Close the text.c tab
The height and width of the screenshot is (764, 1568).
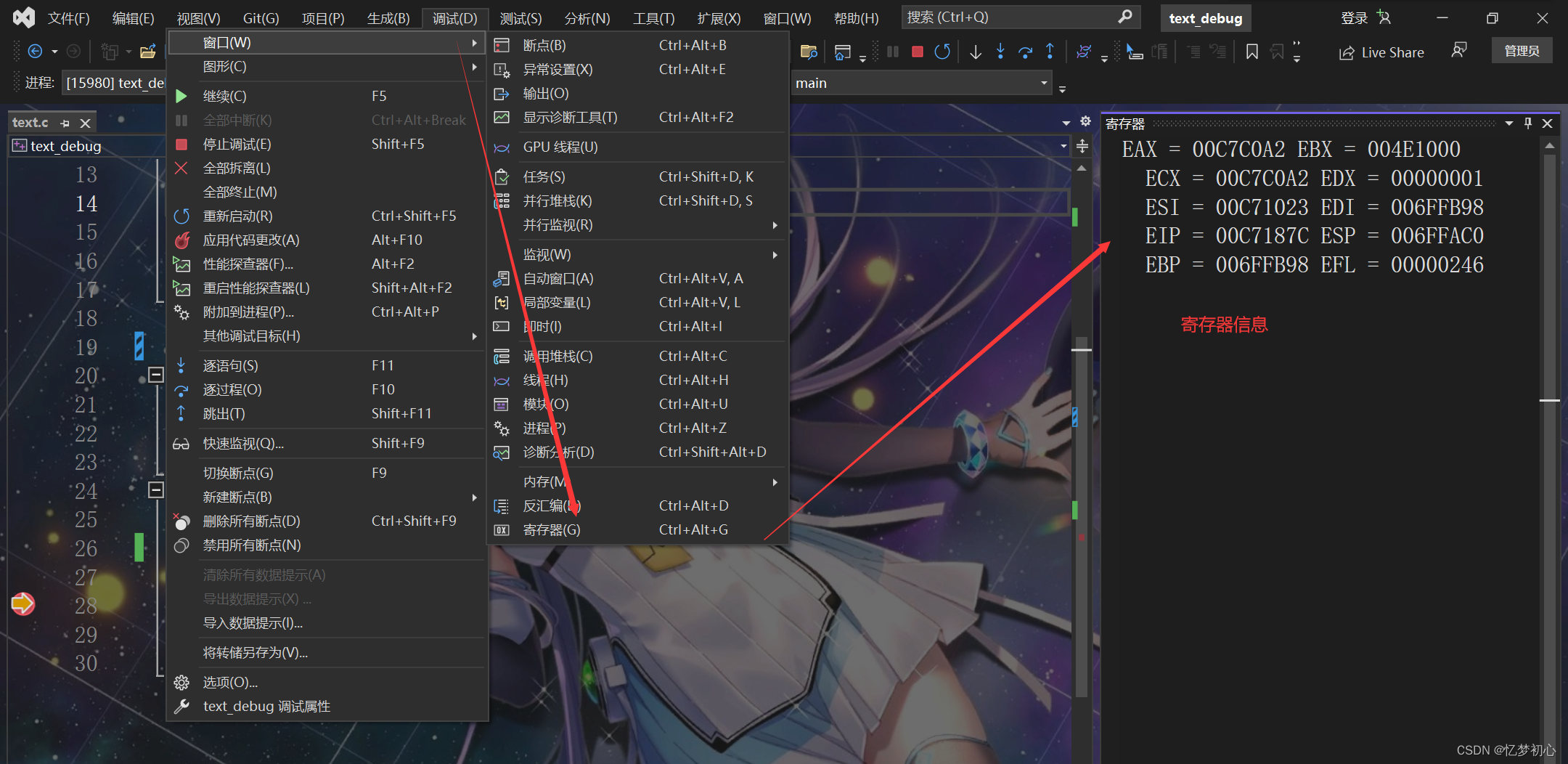coord(85,123)
